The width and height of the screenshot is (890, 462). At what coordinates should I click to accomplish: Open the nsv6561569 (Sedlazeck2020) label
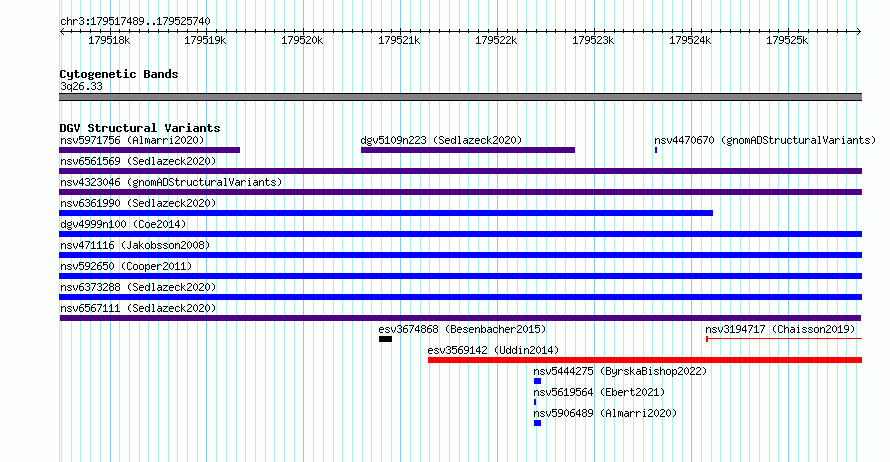tap(138, 161)
